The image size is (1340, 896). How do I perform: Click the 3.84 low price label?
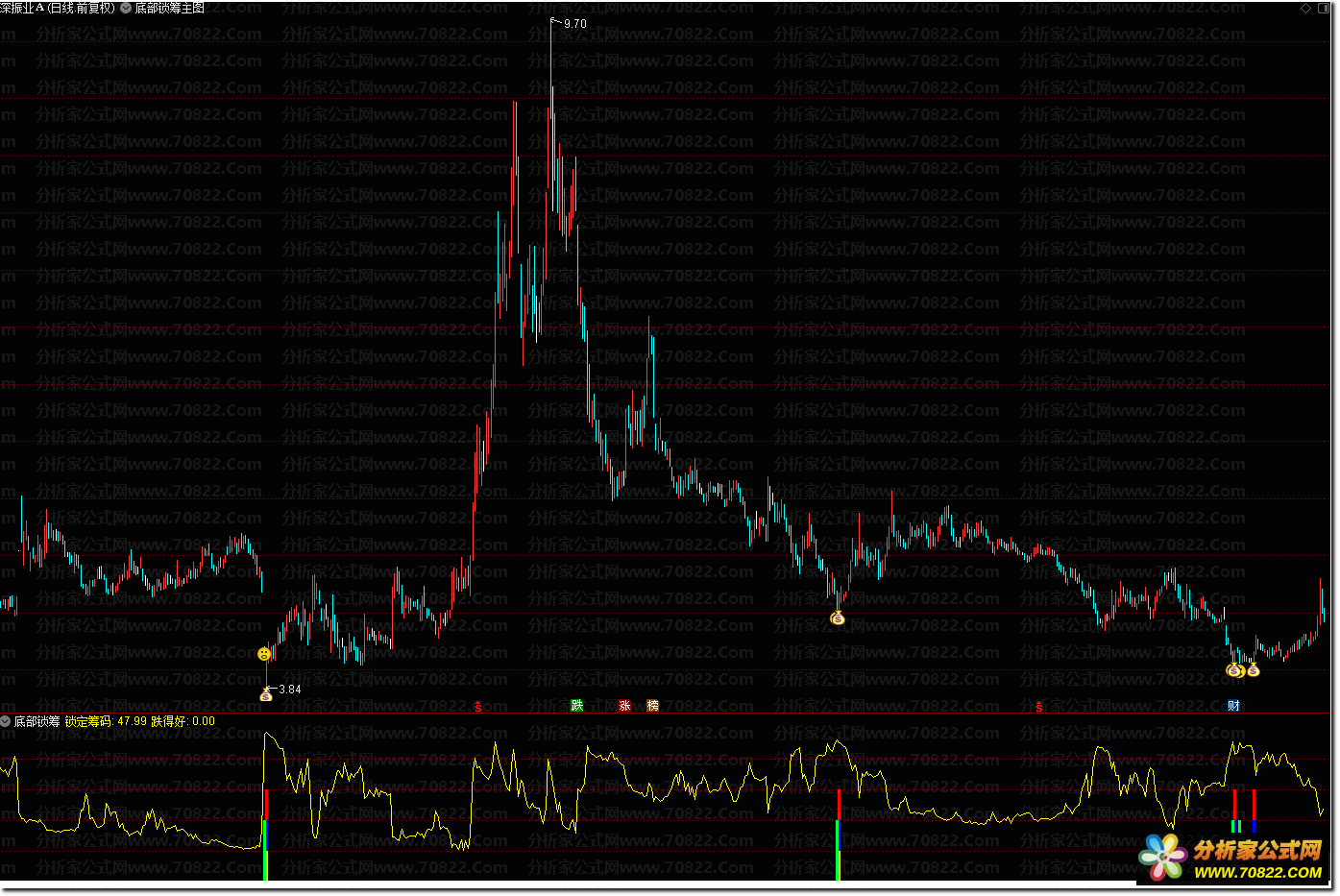(x=290, y=690)
